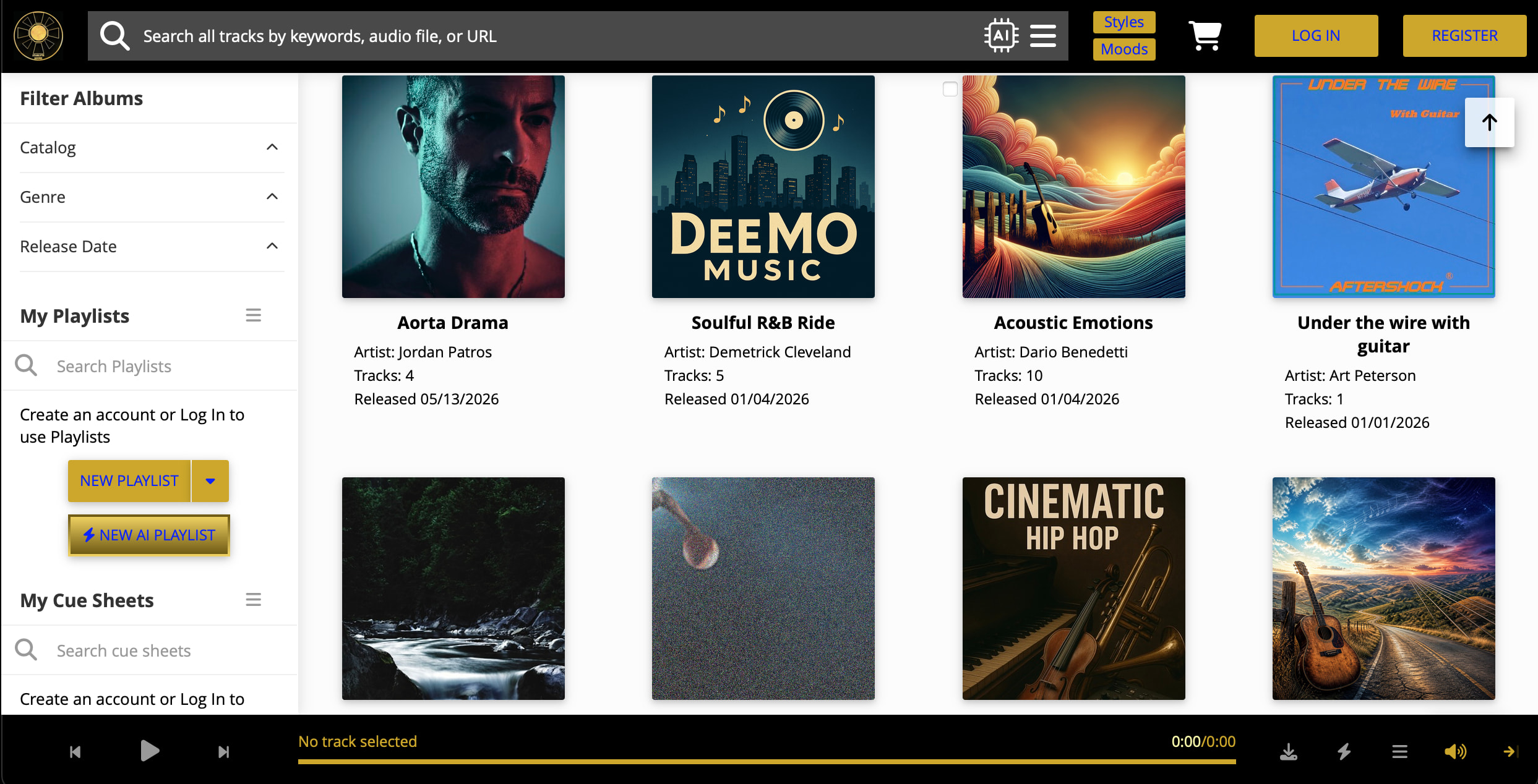The image size is (1538, 784).
Task: Click the magnifier icon in the track search bar
Action: click(115, 36)
